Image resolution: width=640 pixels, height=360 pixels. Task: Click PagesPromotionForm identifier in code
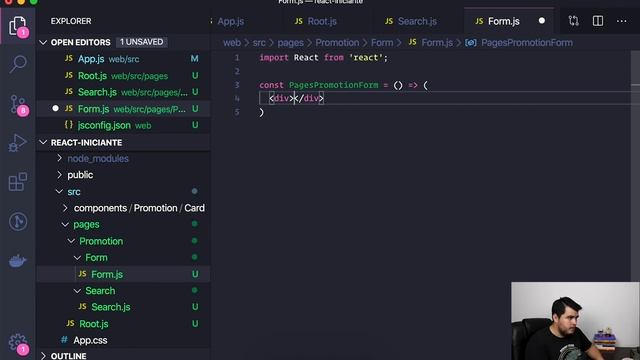tap(333, 85)
